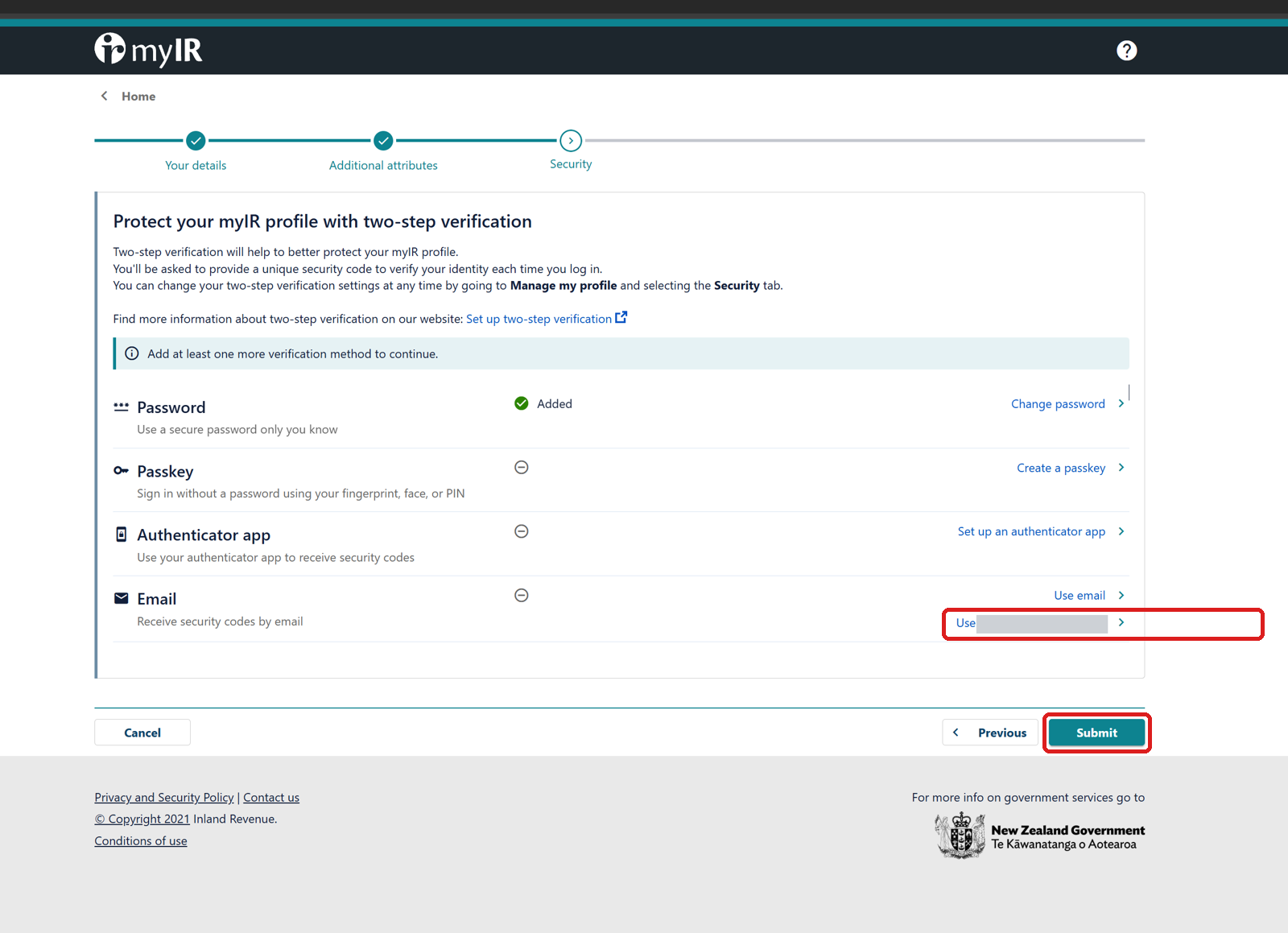Open the help question mark icon
This screenshot has height=933, width=1288.
click(x=1126, y=51)
